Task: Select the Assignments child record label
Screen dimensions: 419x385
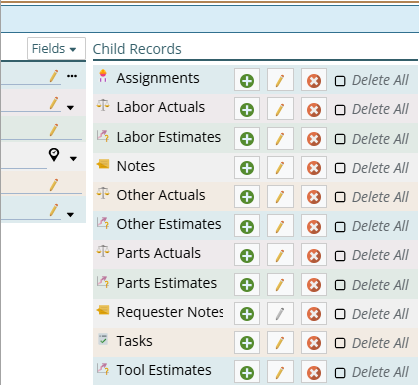Action: (x=158, y=78)
